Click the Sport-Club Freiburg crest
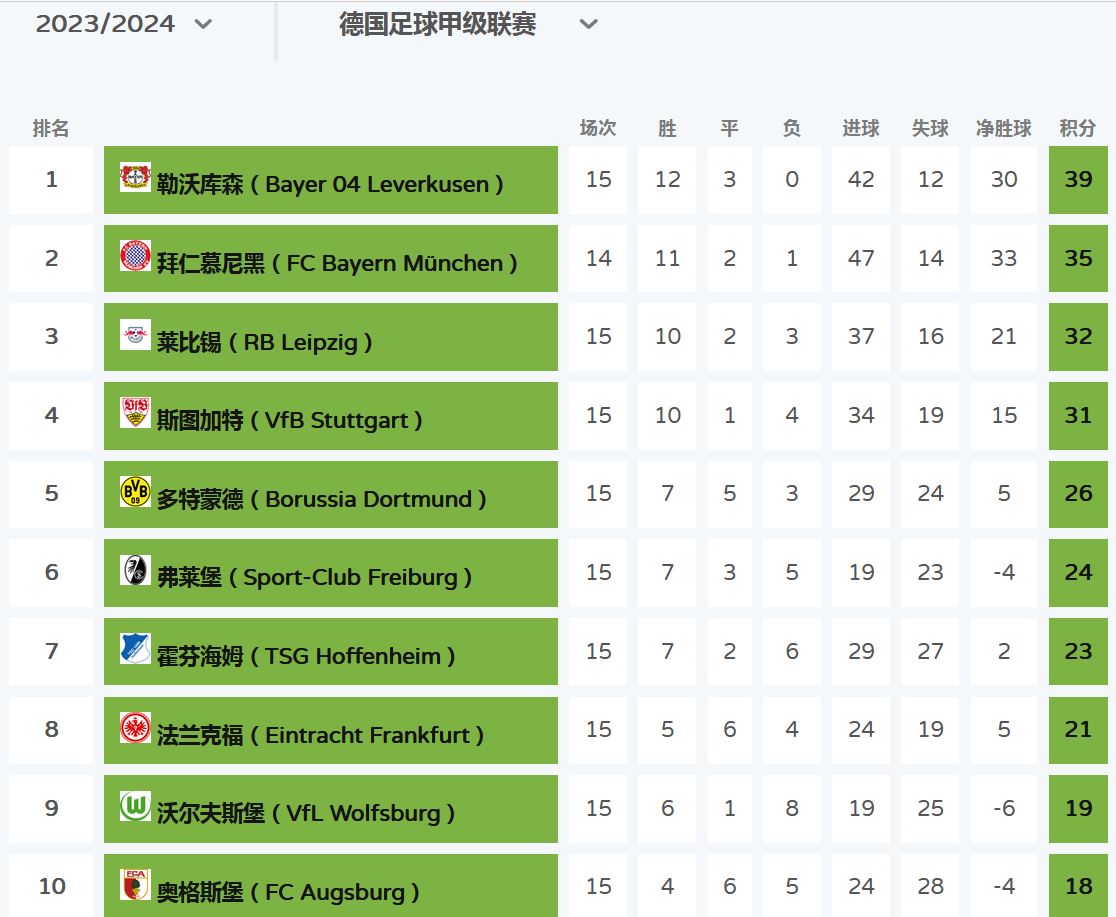The image size is (1116, 917). [x=135, y=571]
